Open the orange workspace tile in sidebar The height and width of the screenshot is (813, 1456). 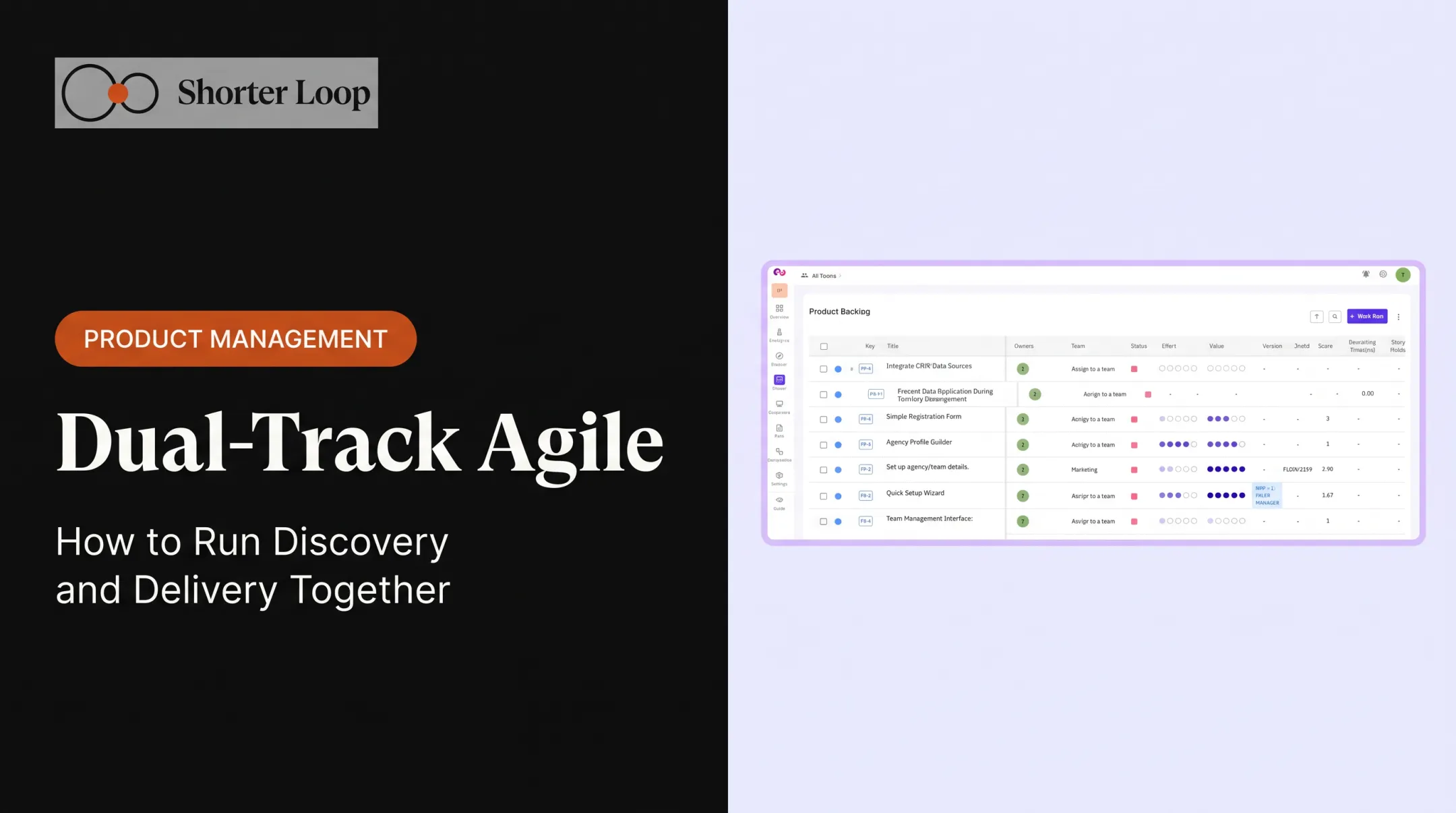[779, 291]
